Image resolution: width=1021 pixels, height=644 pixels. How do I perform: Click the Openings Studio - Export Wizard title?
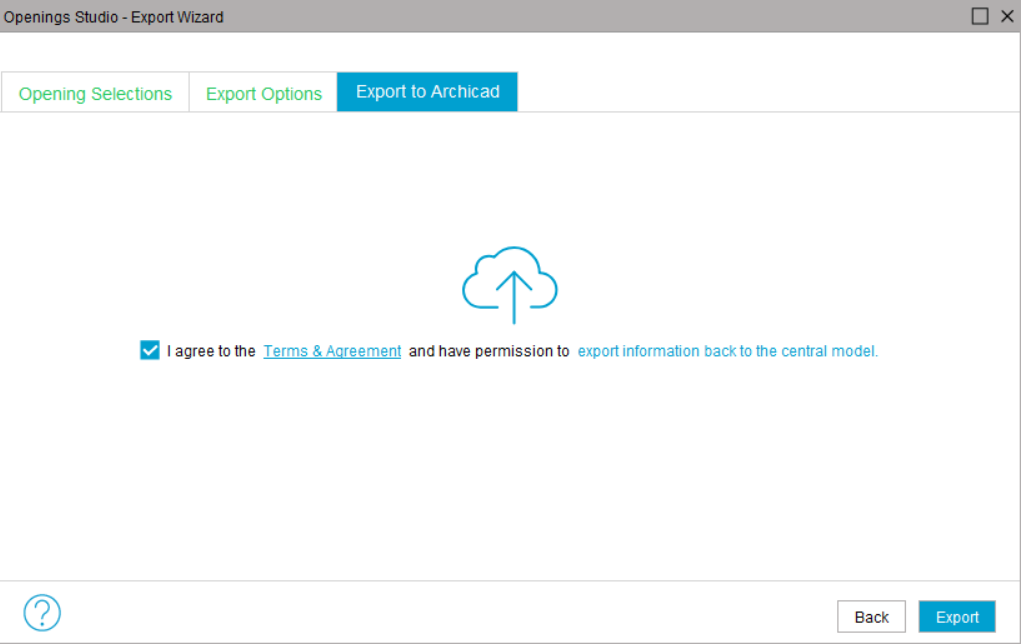point(113,17)
